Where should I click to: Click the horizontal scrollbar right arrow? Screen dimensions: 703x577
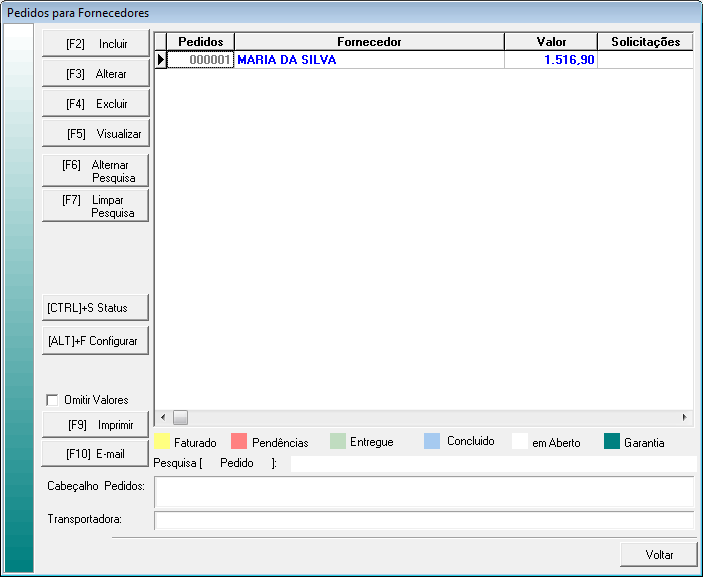pos(685,417)
